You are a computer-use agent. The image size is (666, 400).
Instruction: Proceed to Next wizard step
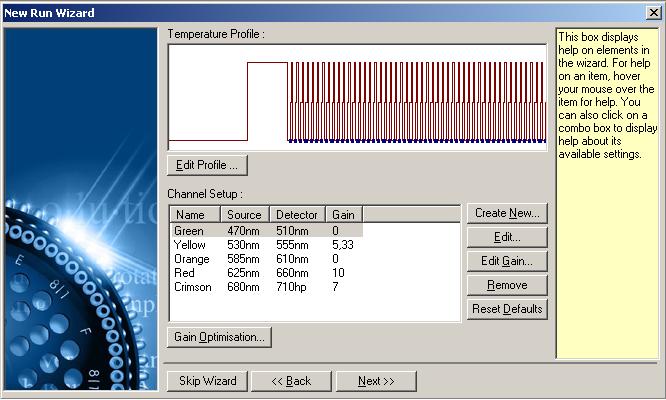(376, 381)
